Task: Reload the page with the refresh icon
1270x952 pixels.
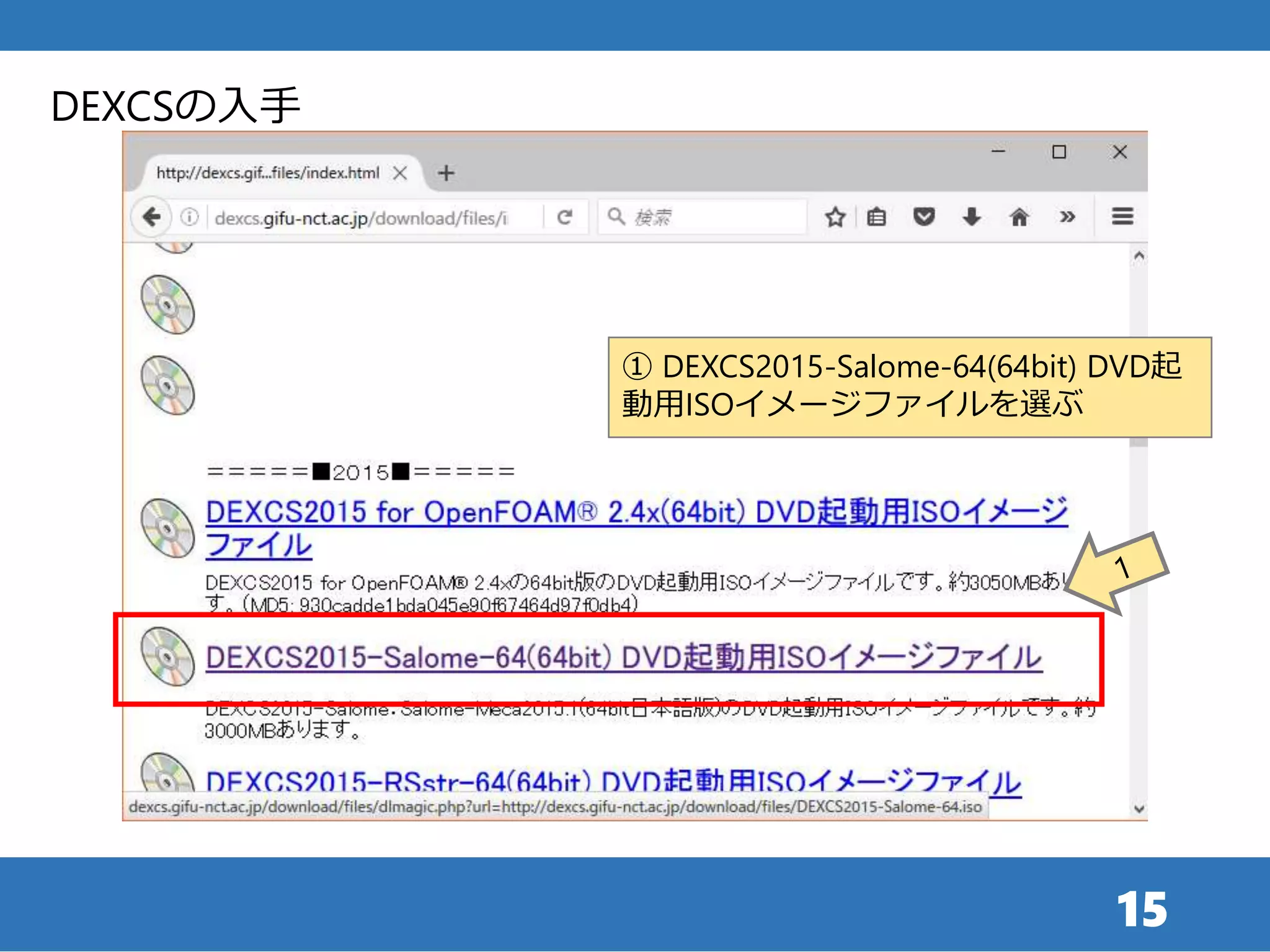Action: coord(564,217)
